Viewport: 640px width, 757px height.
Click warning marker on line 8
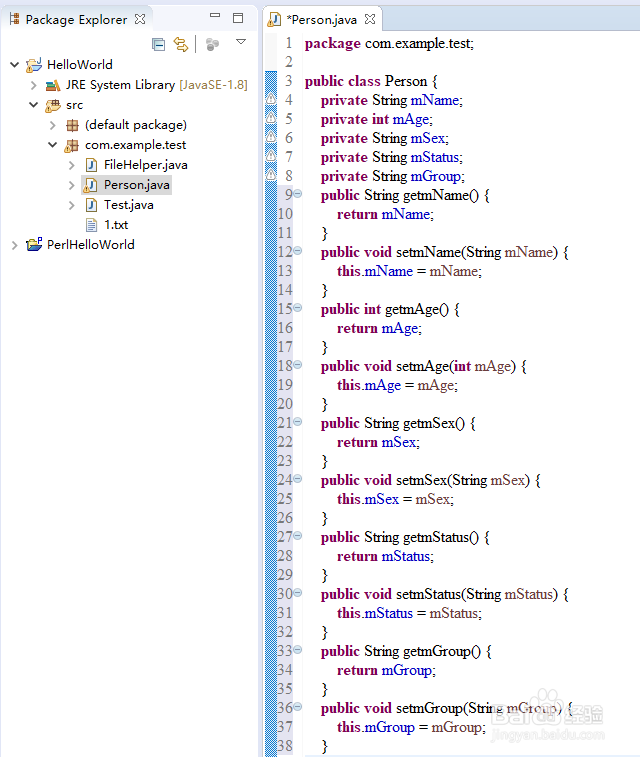tap(271, 174)
